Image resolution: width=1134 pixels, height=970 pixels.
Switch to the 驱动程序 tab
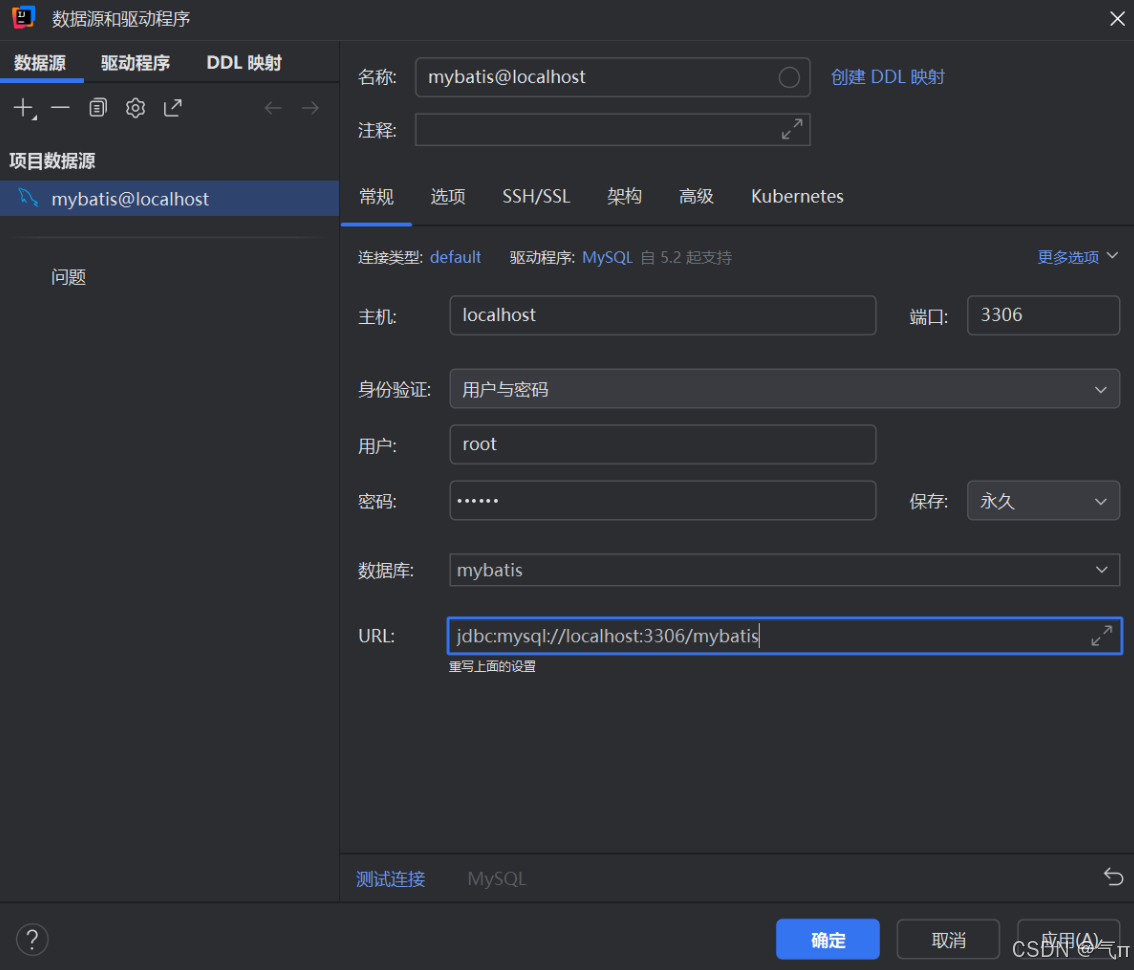click(x=135, y=62)
